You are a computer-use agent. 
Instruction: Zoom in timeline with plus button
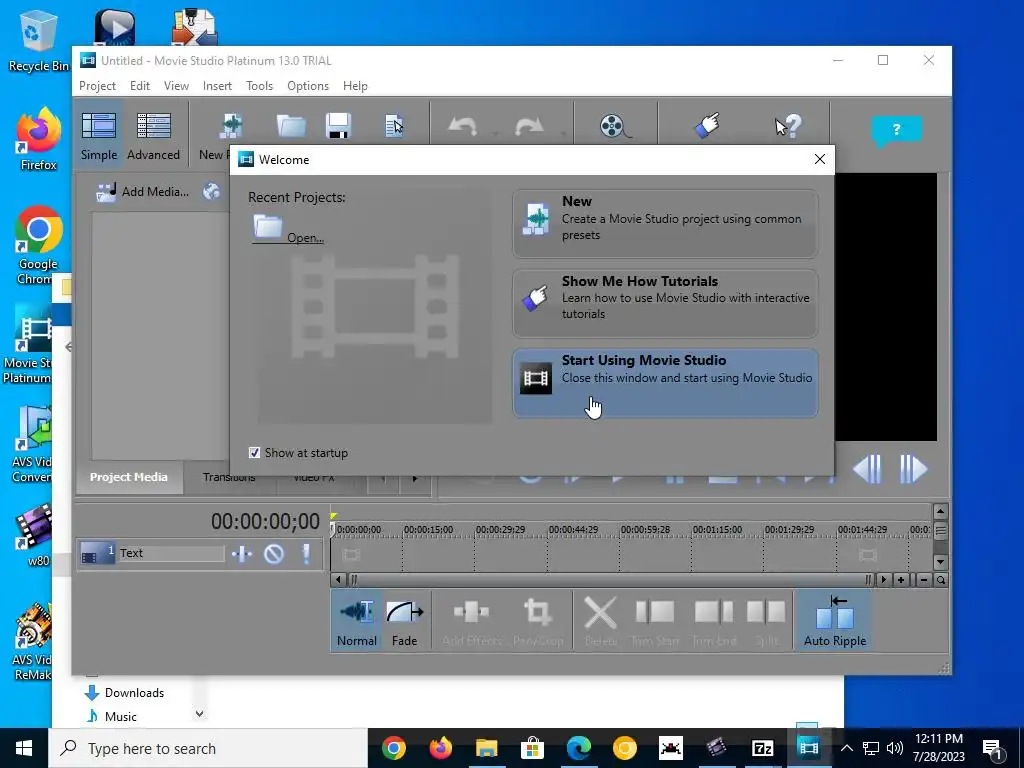(901, 579)
